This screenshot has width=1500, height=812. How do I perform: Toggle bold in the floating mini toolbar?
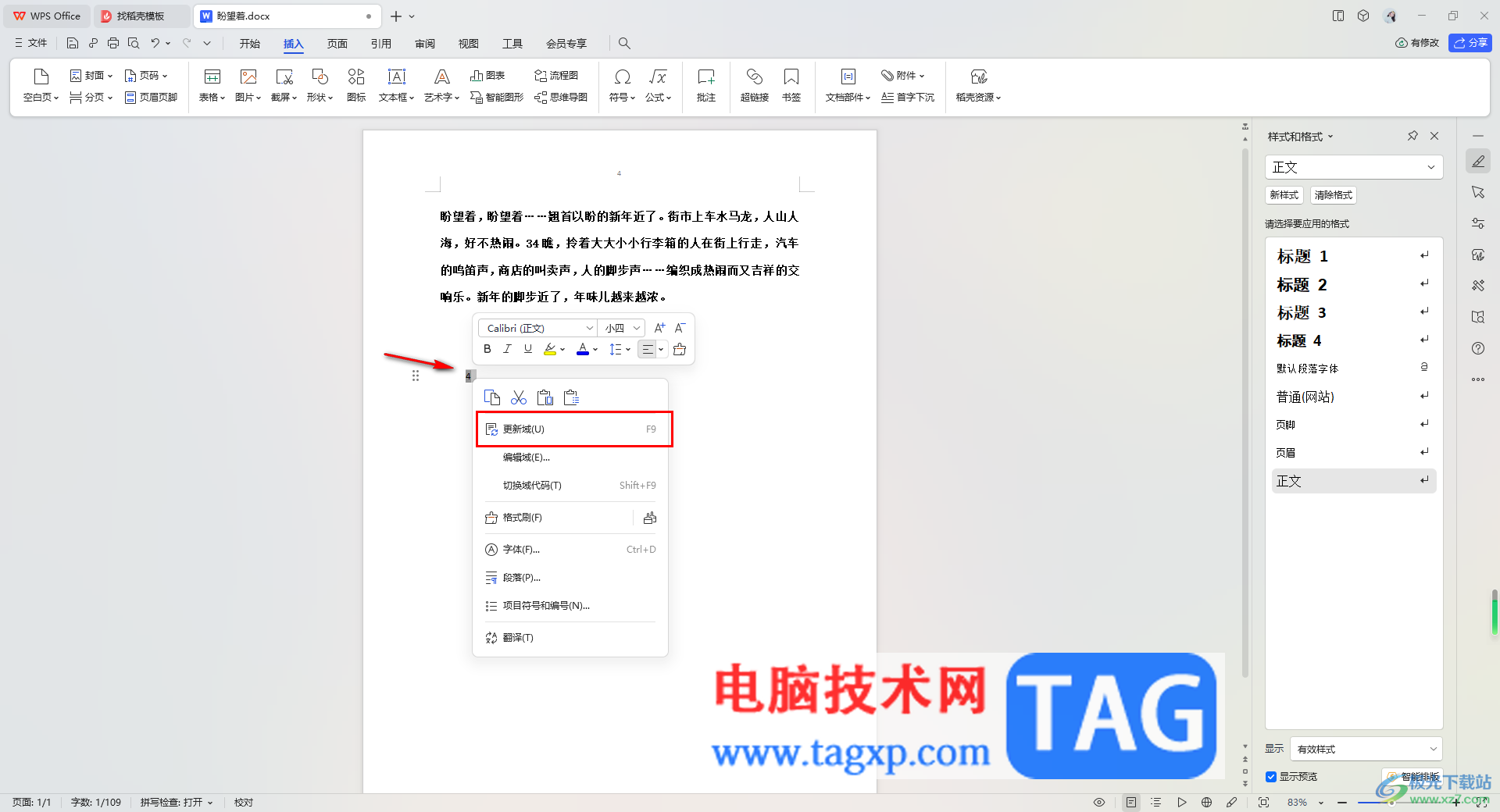[x=487, y=349]
